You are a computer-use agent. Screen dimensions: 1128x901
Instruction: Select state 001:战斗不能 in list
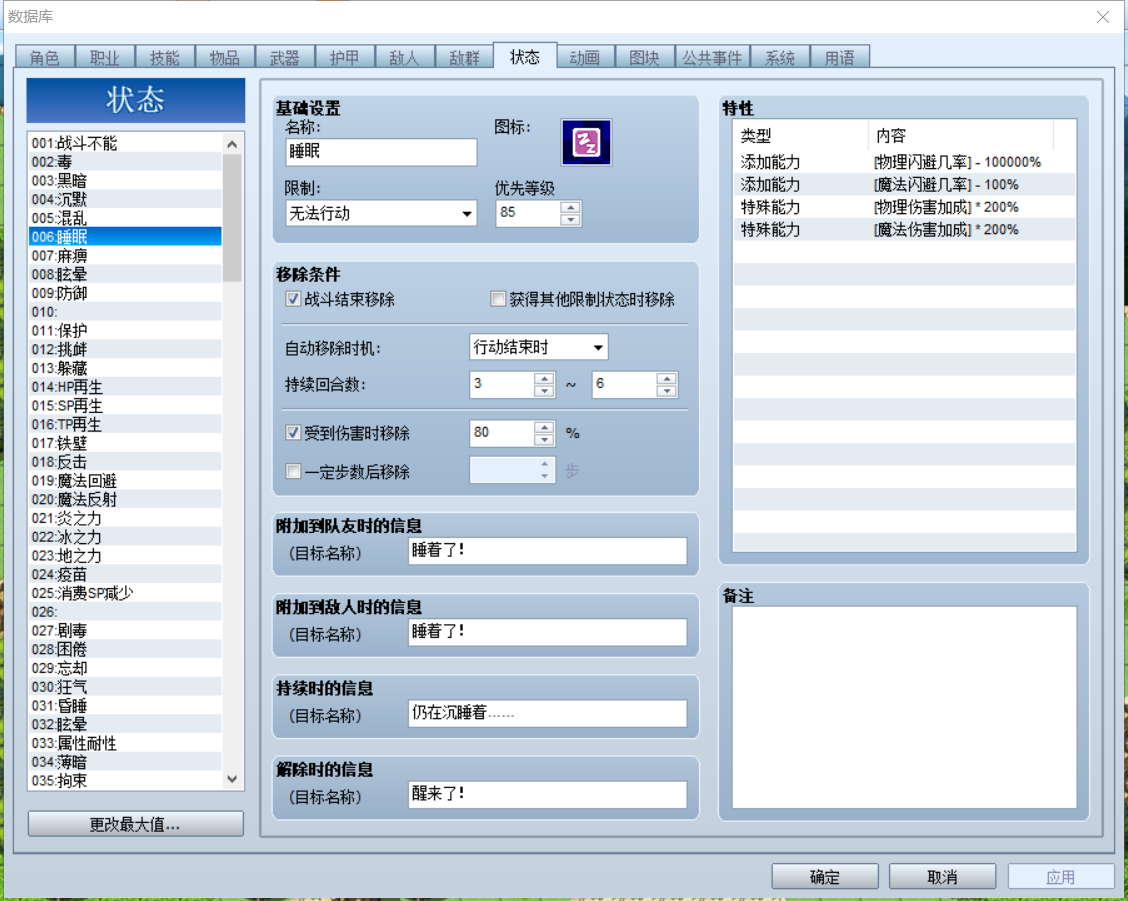tap(125, 142)
